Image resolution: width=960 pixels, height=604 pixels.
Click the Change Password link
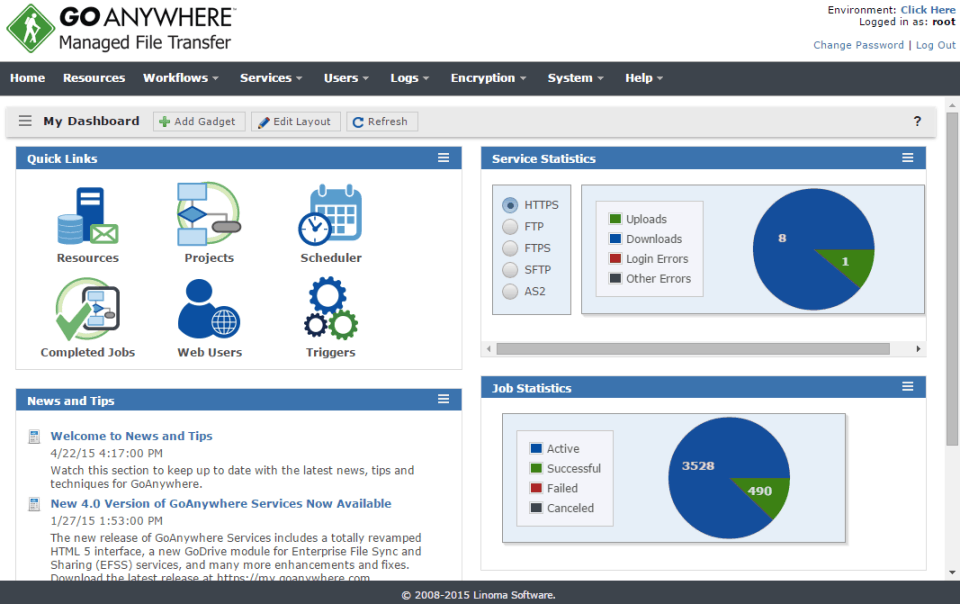(x=858, y=45)
